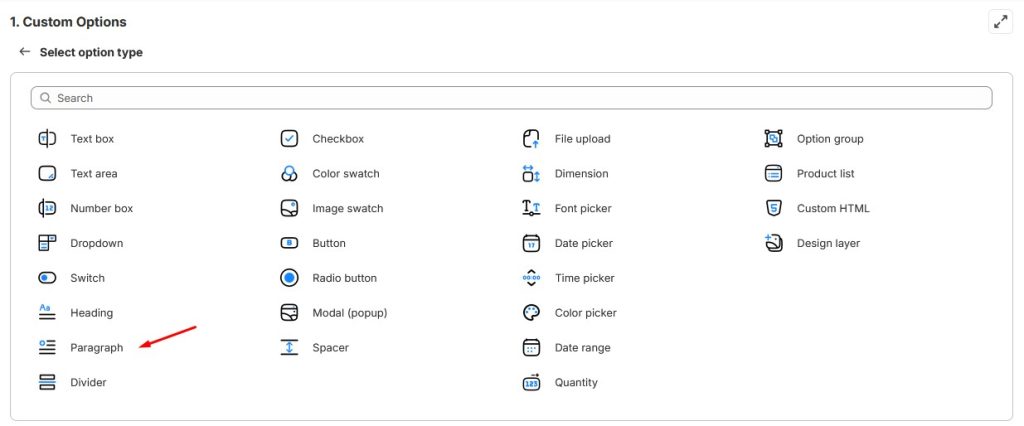This screenshot has width=1024, height=426.
Task: Choose the Paragraph option
Action: point(96,348)
